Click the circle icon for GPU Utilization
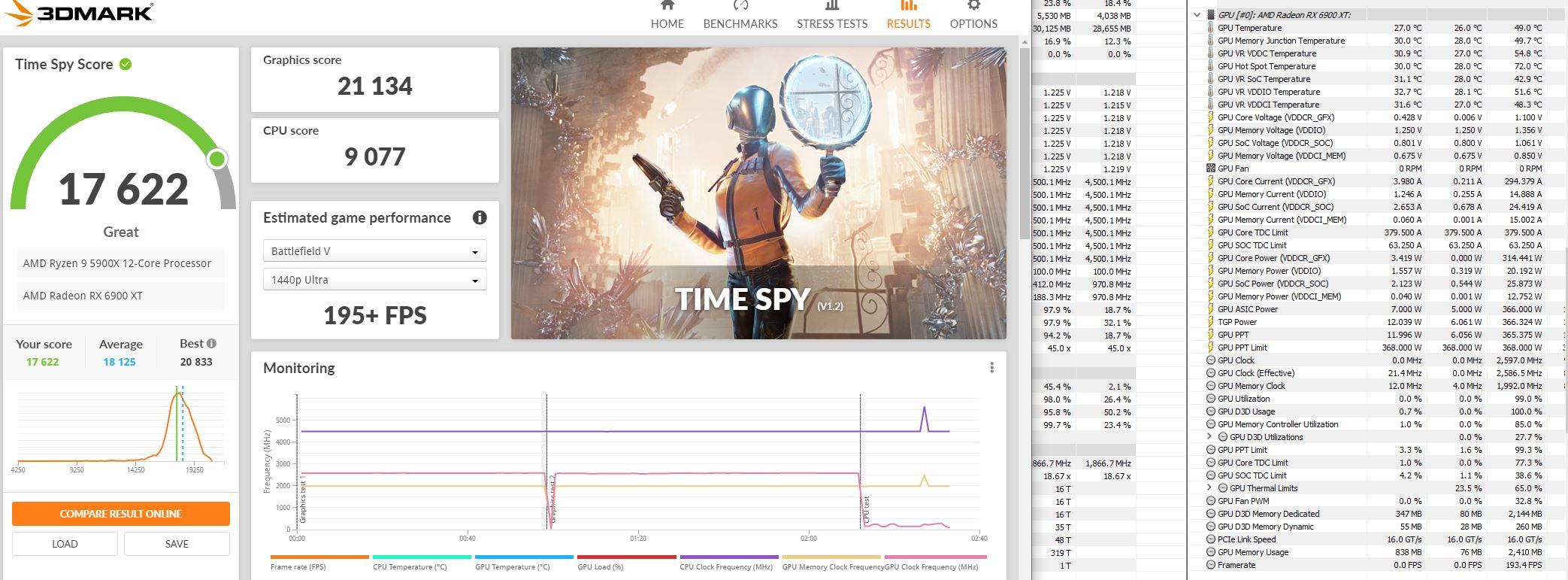1568x580 pixels. [1210, 398]
